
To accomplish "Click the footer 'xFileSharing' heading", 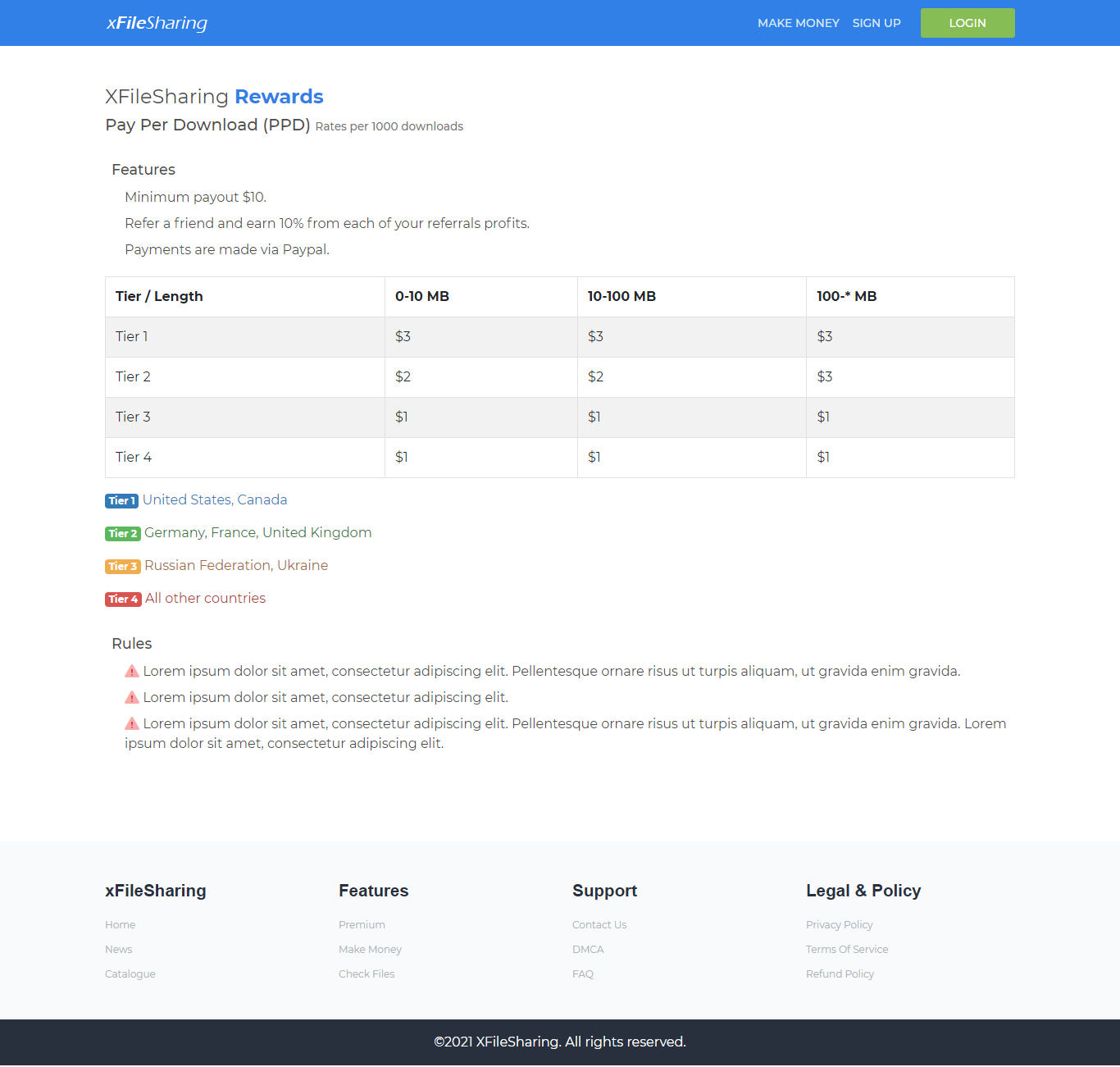I will click(x=156, y=891).
